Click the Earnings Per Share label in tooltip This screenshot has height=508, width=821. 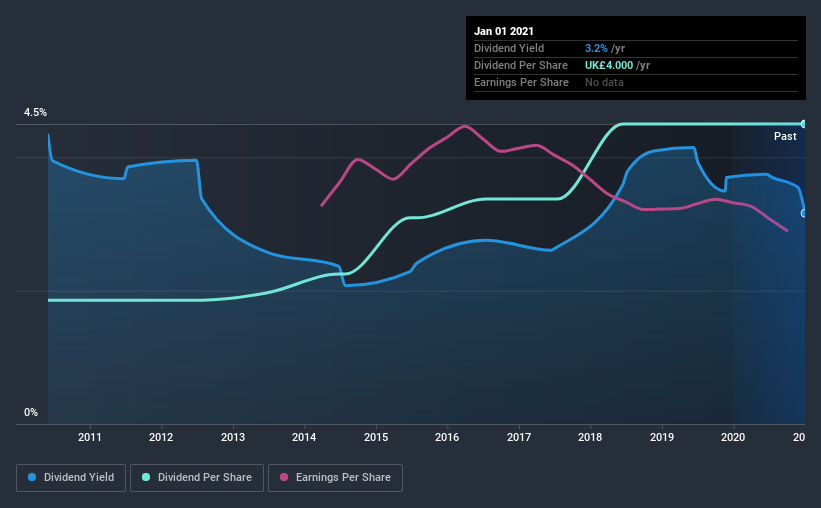521,82
